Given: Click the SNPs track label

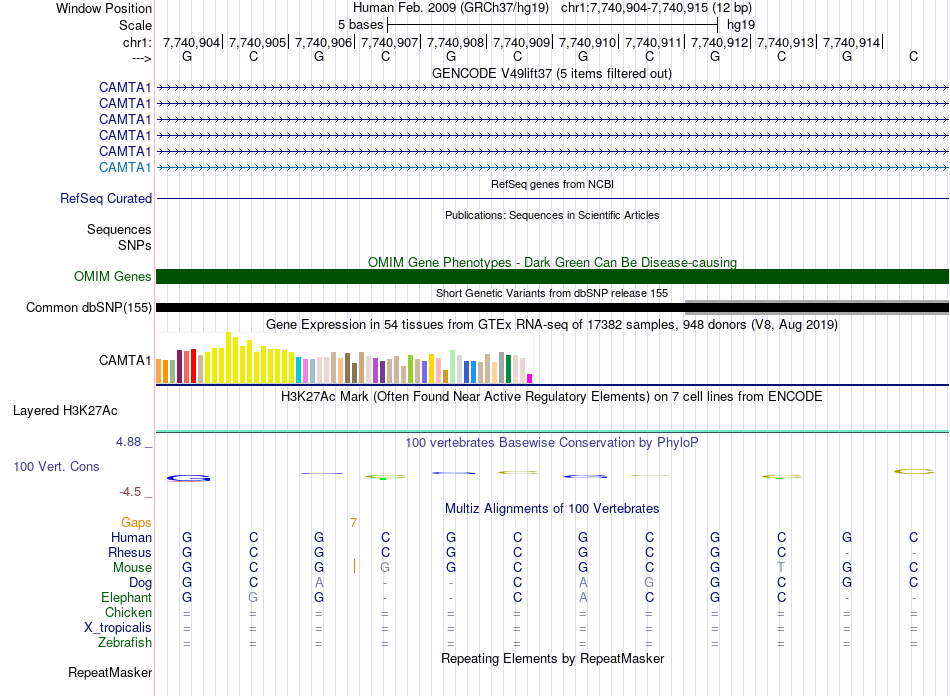Looking at the screenshot, I should (x=135, y=245).
